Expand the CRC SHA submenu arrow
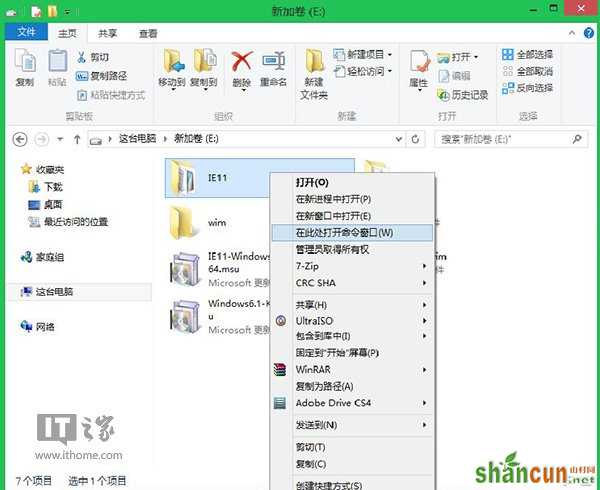Viewport: 600px width, 490px height. [x=424, y=283]
